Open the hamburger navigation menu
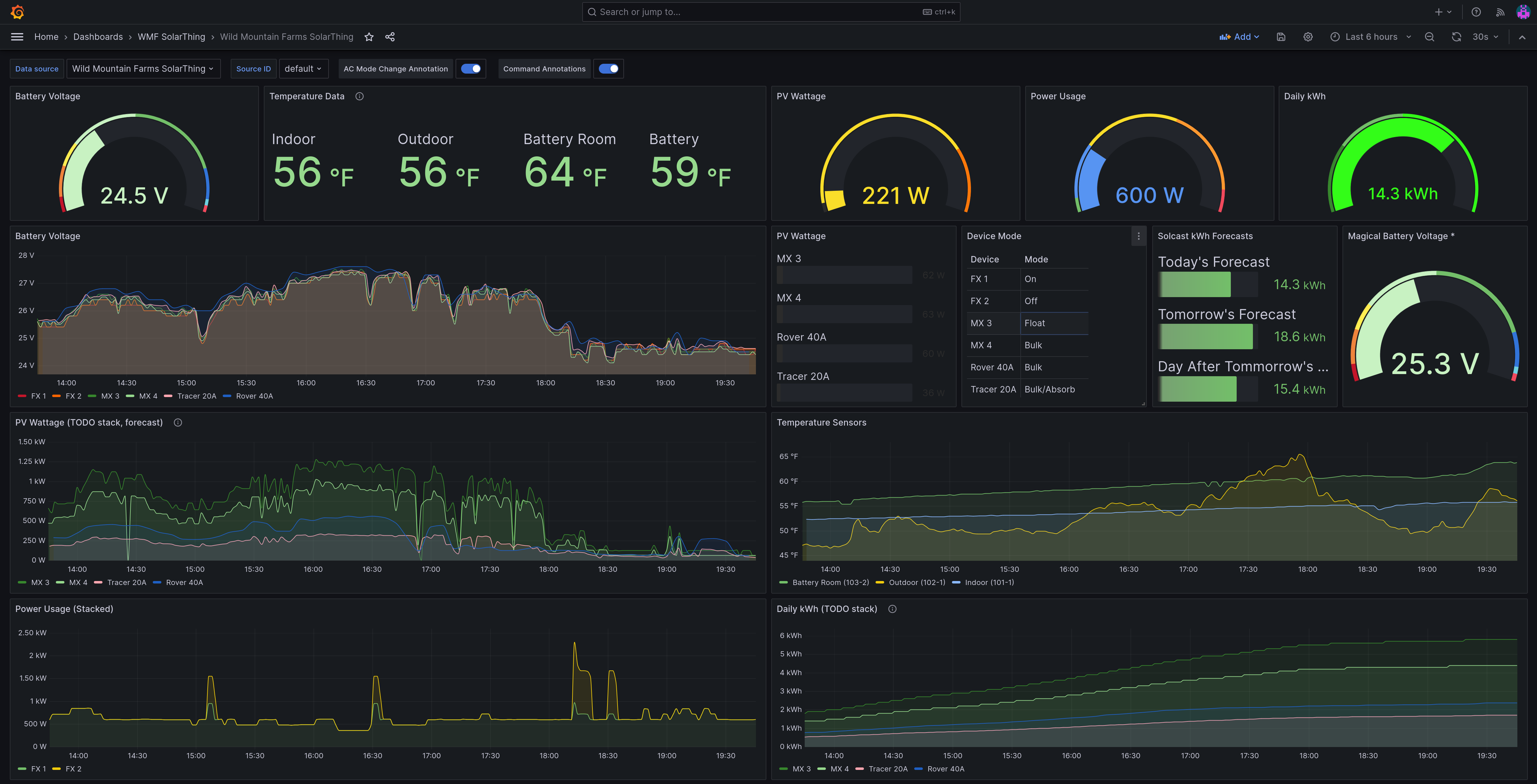The image size is (1537, 784). [x=17, y=37]
